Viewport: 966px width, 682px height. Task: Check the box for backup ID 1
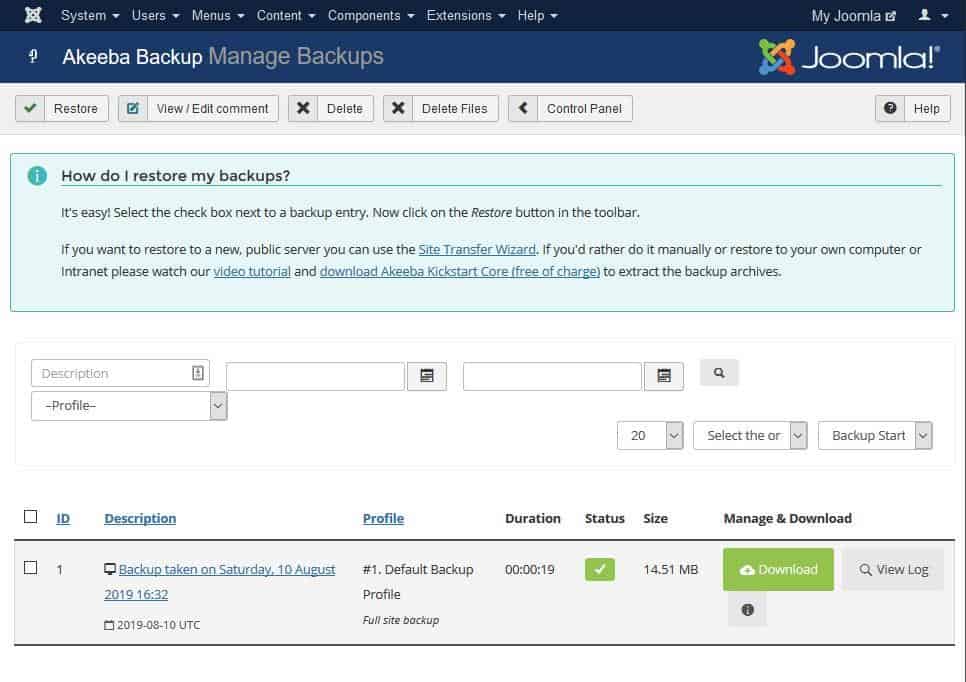[x=30, y=567]
